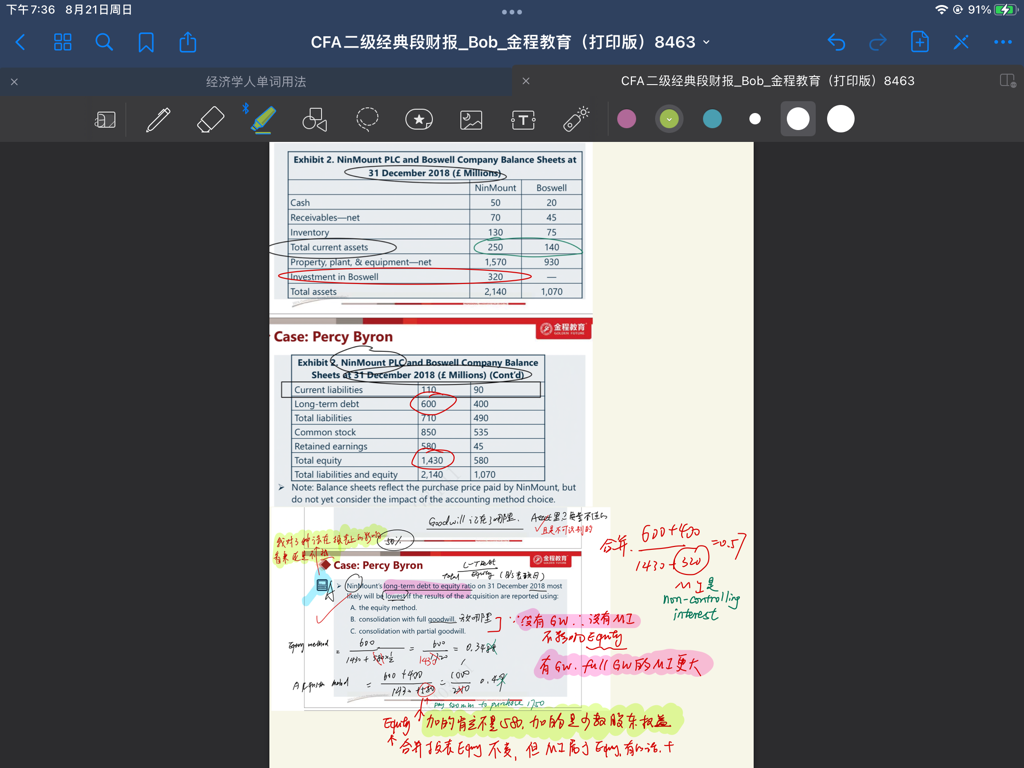
Task: Redo the last undone action
Action: coord(878,42)
